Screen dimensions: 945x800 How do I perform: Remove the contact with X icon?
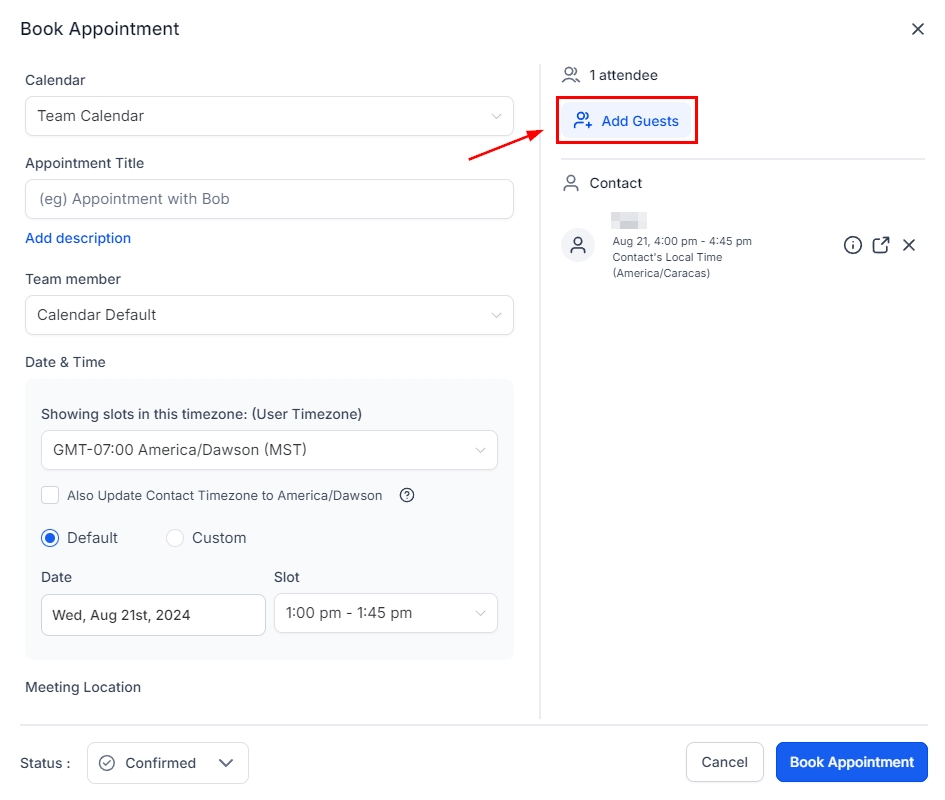(x=909, y=245)
